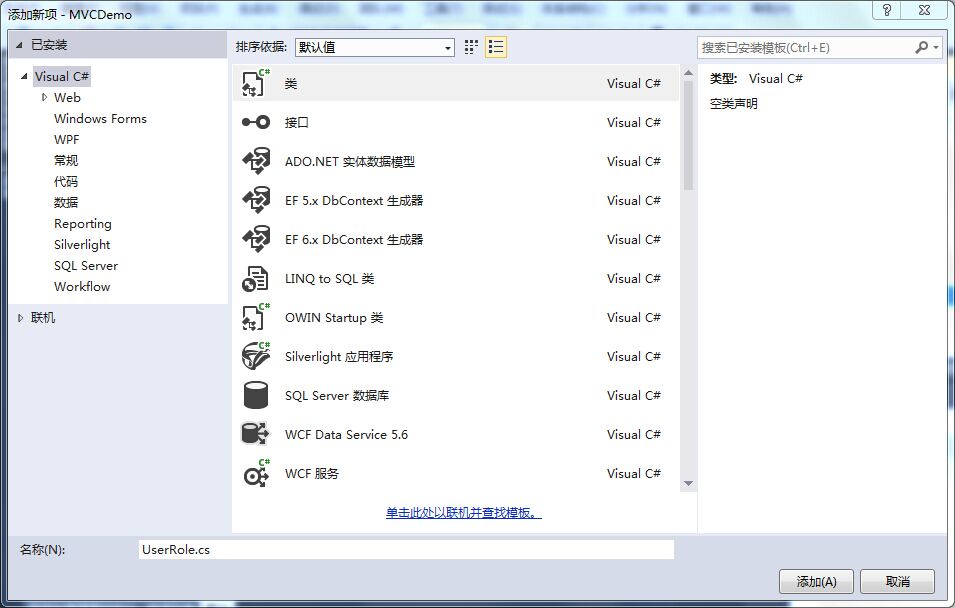Image resolution: width=955 pixels, height=608 pixels.
Task: Click 'SQL Server 数据库' template name
Action: [x=337, y=395]
